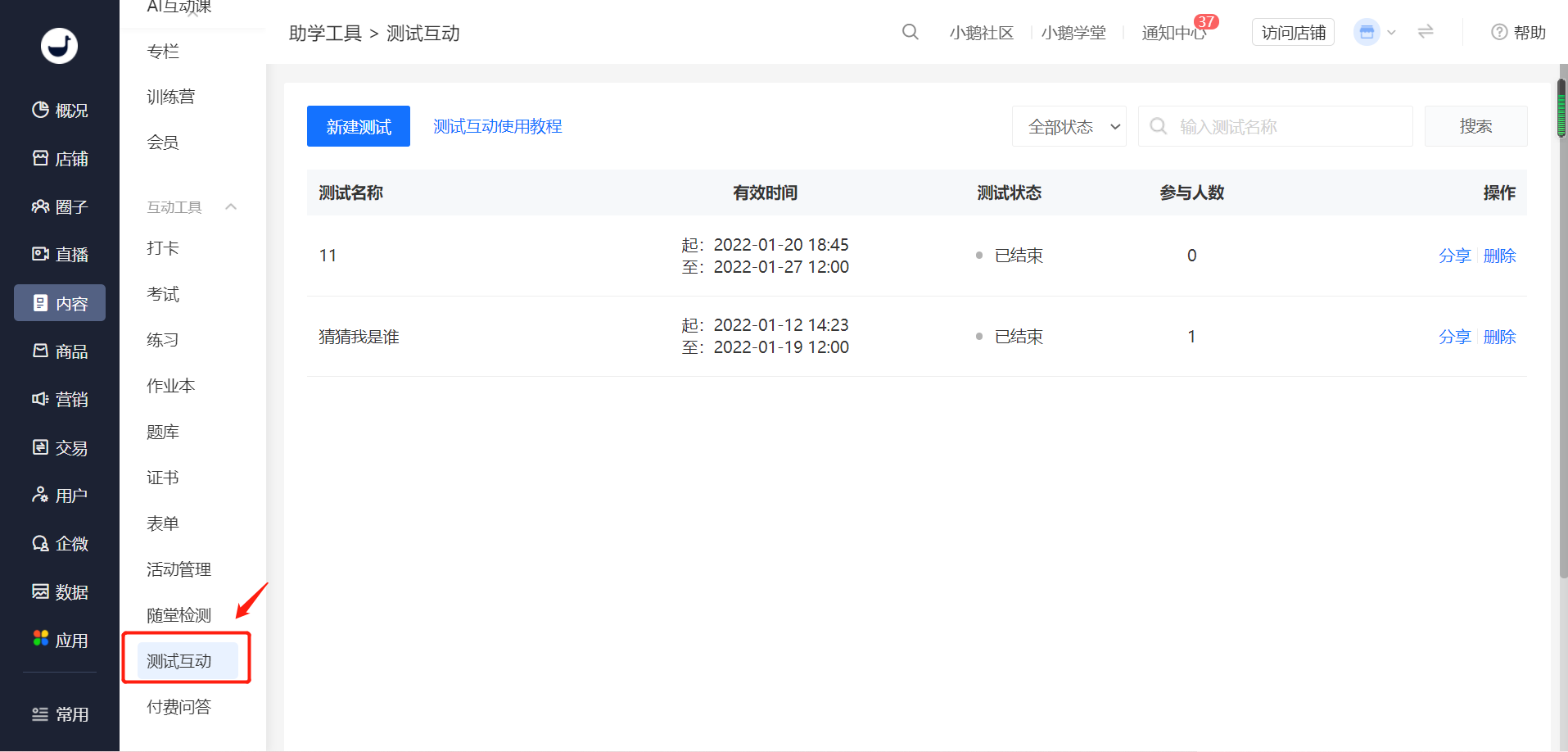Open 考试 in the submenu

pos(163,294)
